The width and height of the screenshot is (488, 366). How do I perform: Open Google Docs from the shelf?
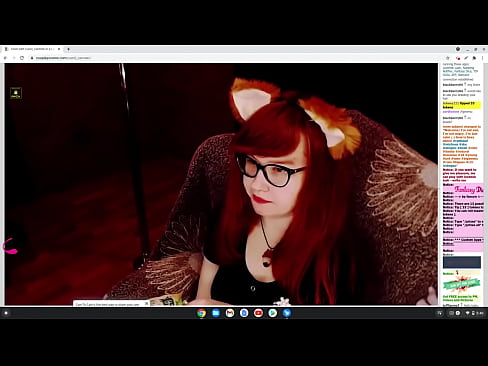(244, 313)
